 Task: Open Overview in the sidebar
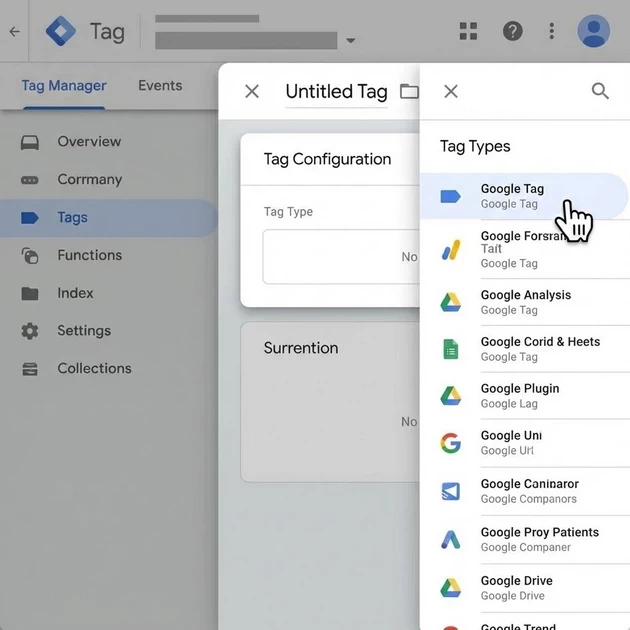tap(88, 142)
